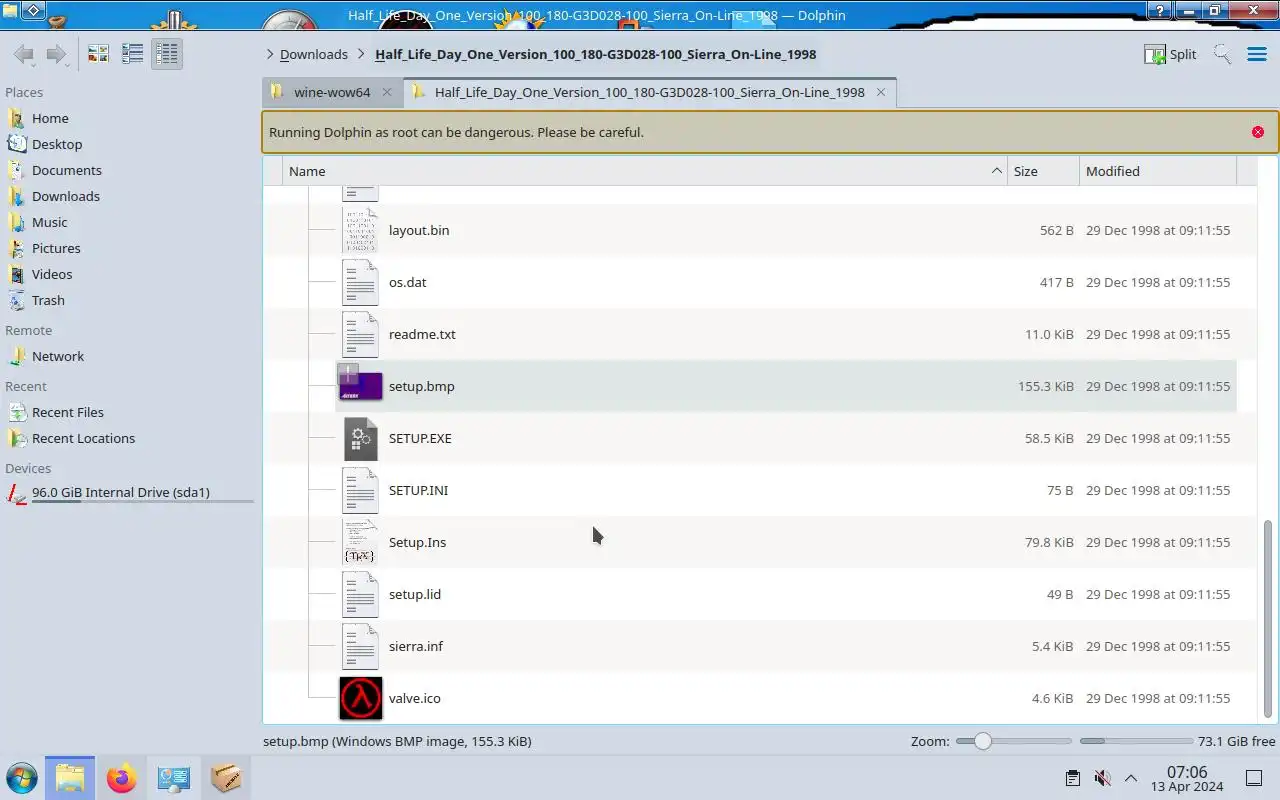Go back with the left arrow
Viewport: 1280px width, 800px height.
pos(24,54)
